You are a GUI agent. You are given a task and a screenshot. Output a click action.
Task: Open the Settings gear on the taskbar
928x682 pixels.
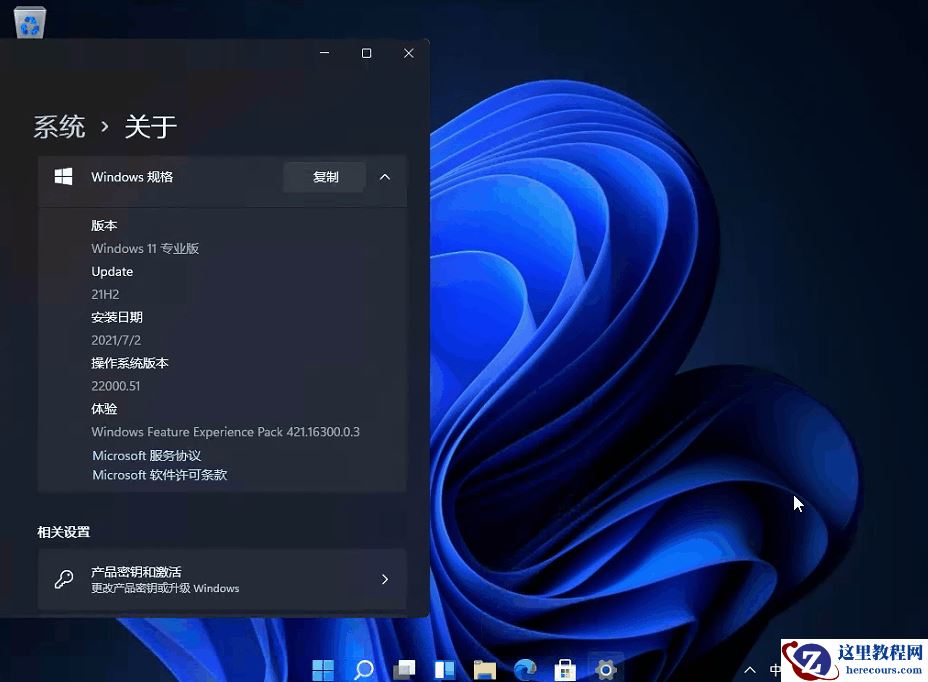click(x=605, y=668)
